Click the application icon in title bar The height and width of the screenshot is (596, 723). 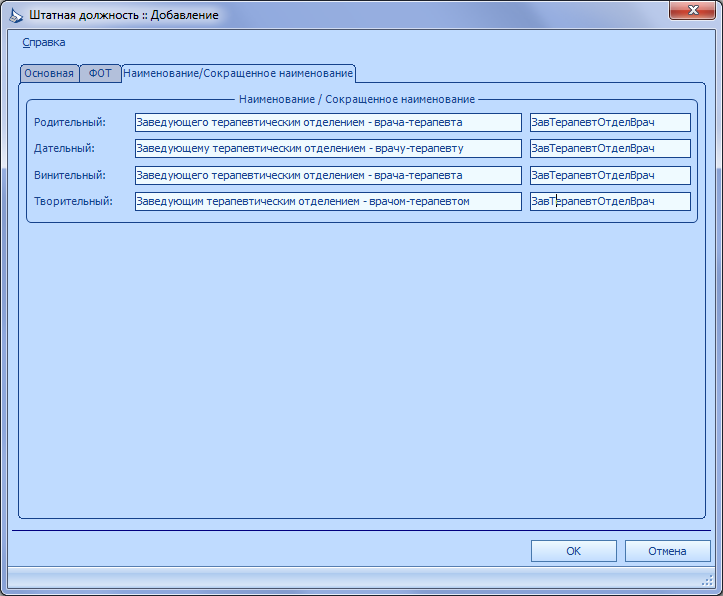pos(16,15)
